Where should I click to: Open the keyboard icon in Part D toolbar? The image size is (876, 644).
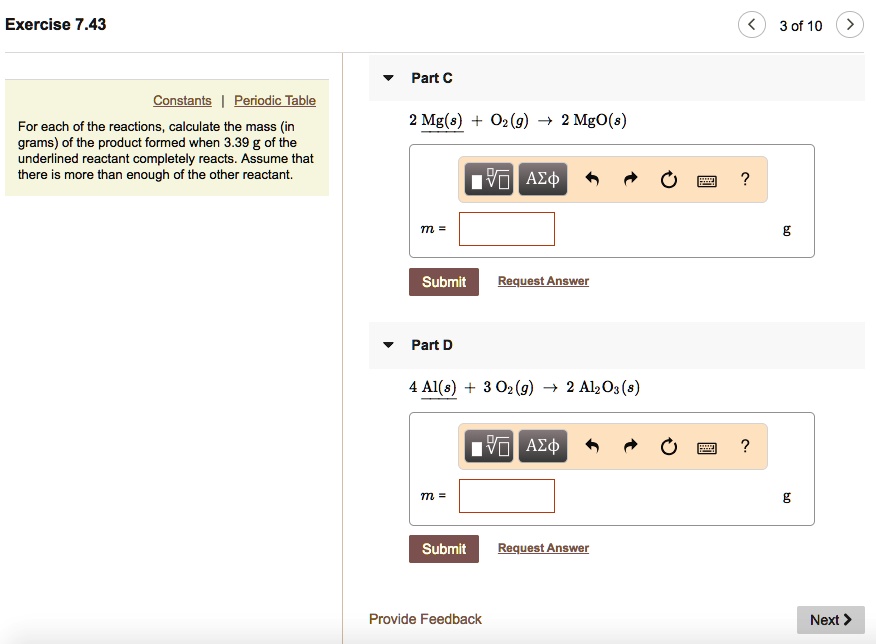707,446
